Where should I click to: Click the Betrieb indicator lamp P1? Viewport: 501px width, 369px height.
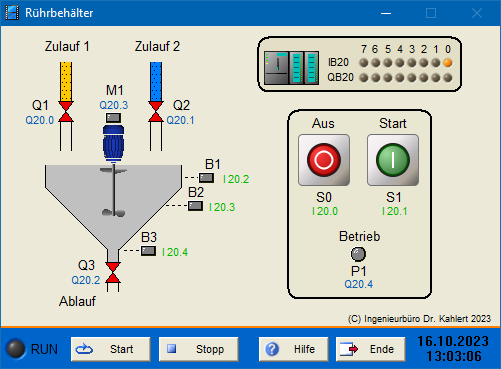(x=358, y=254)
